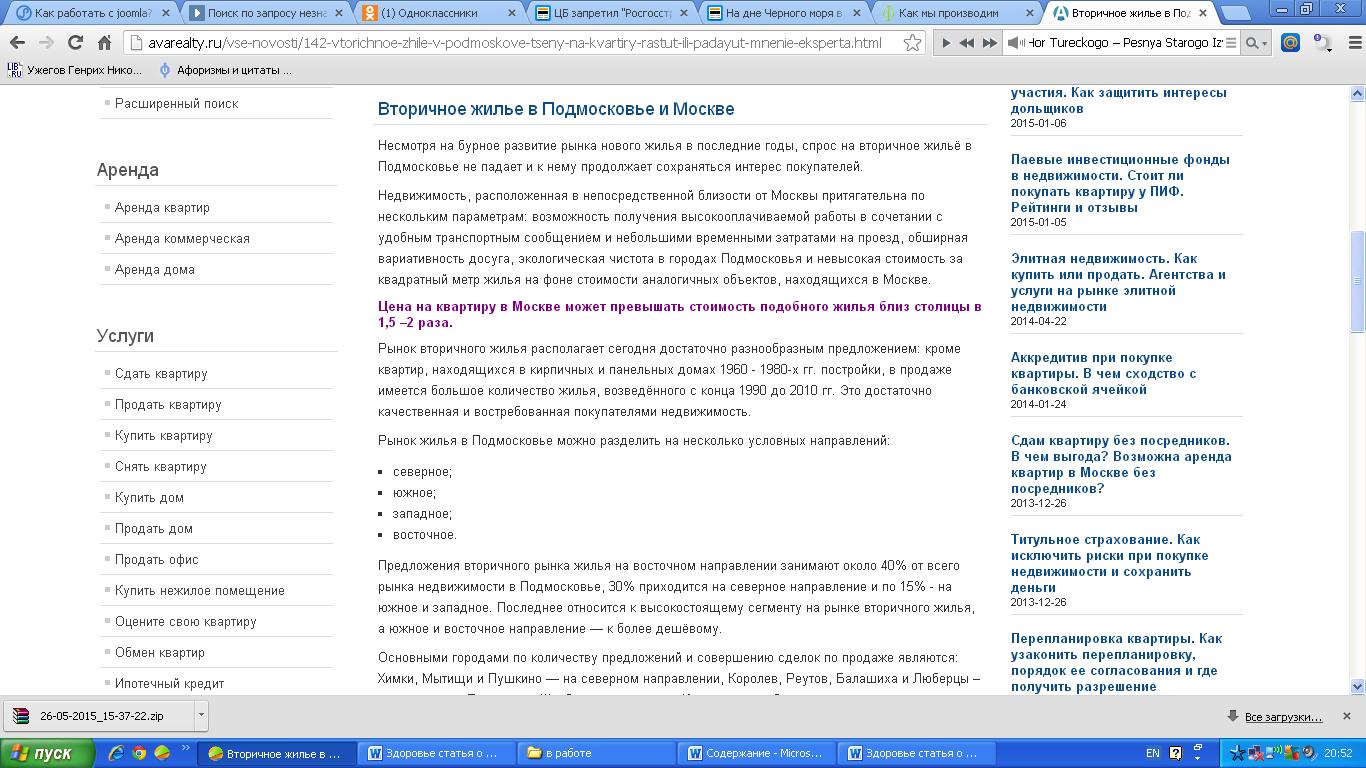Open the 'Обмен квартир' service link
This screenshot has height=768, width=1366.
pos(160,652)
